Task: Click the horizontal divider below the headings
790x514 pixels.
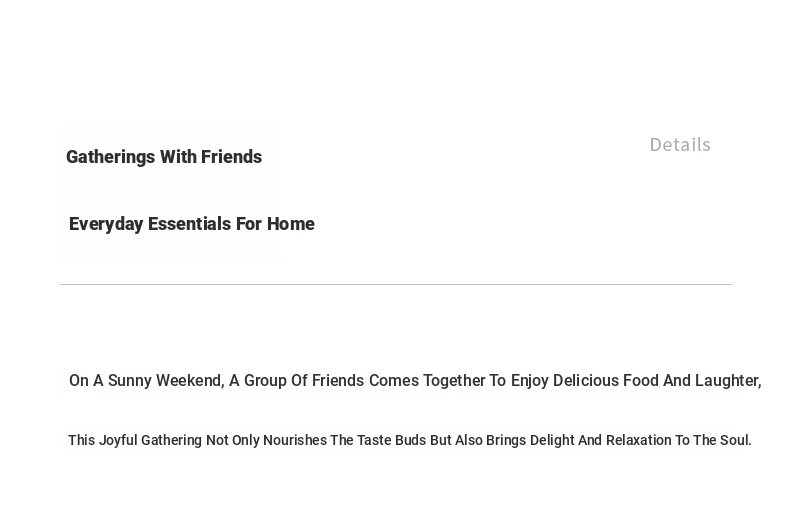Action: [x=396, y=285]
